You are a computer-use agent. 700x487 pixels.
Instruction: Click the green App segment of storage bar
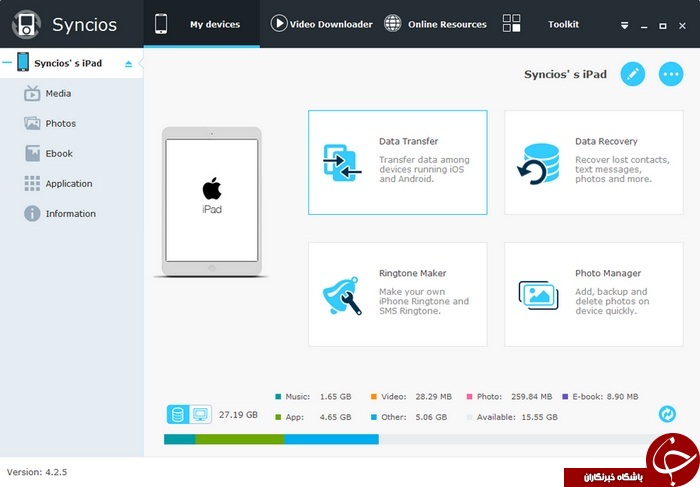click(240, 439)
